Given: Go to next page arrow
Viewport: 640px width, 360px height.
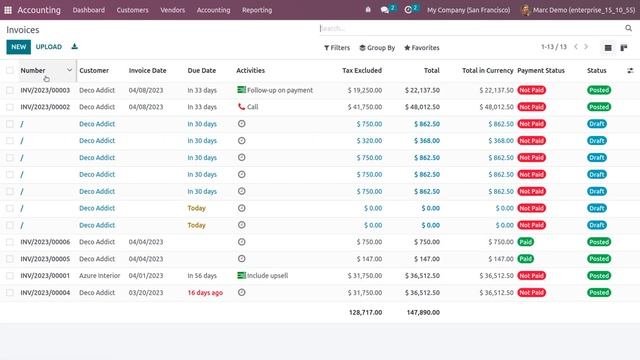Looking at the screenshot, I should tap(586, 47).
